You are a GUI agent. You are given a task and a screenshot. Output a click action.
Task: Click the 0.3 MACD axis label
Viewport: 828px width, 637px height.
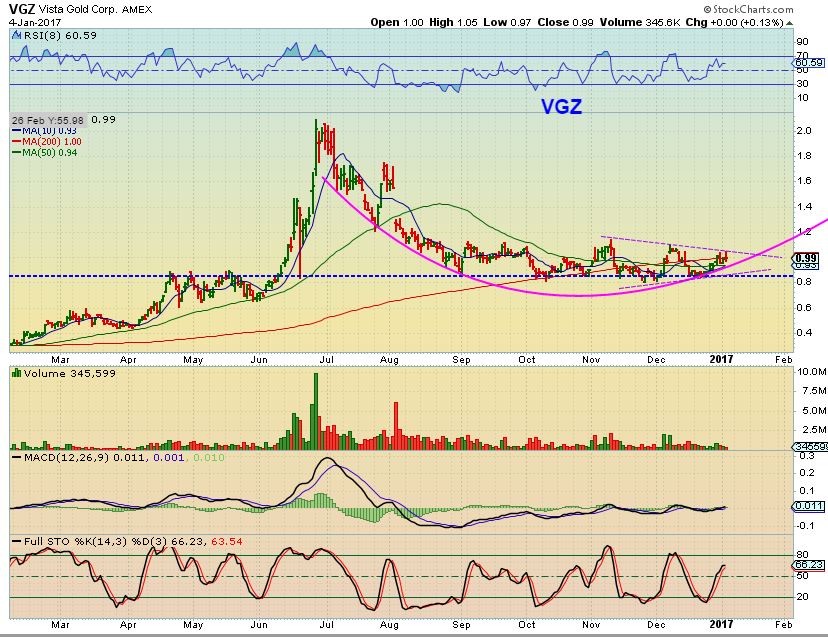pos(806,455)
